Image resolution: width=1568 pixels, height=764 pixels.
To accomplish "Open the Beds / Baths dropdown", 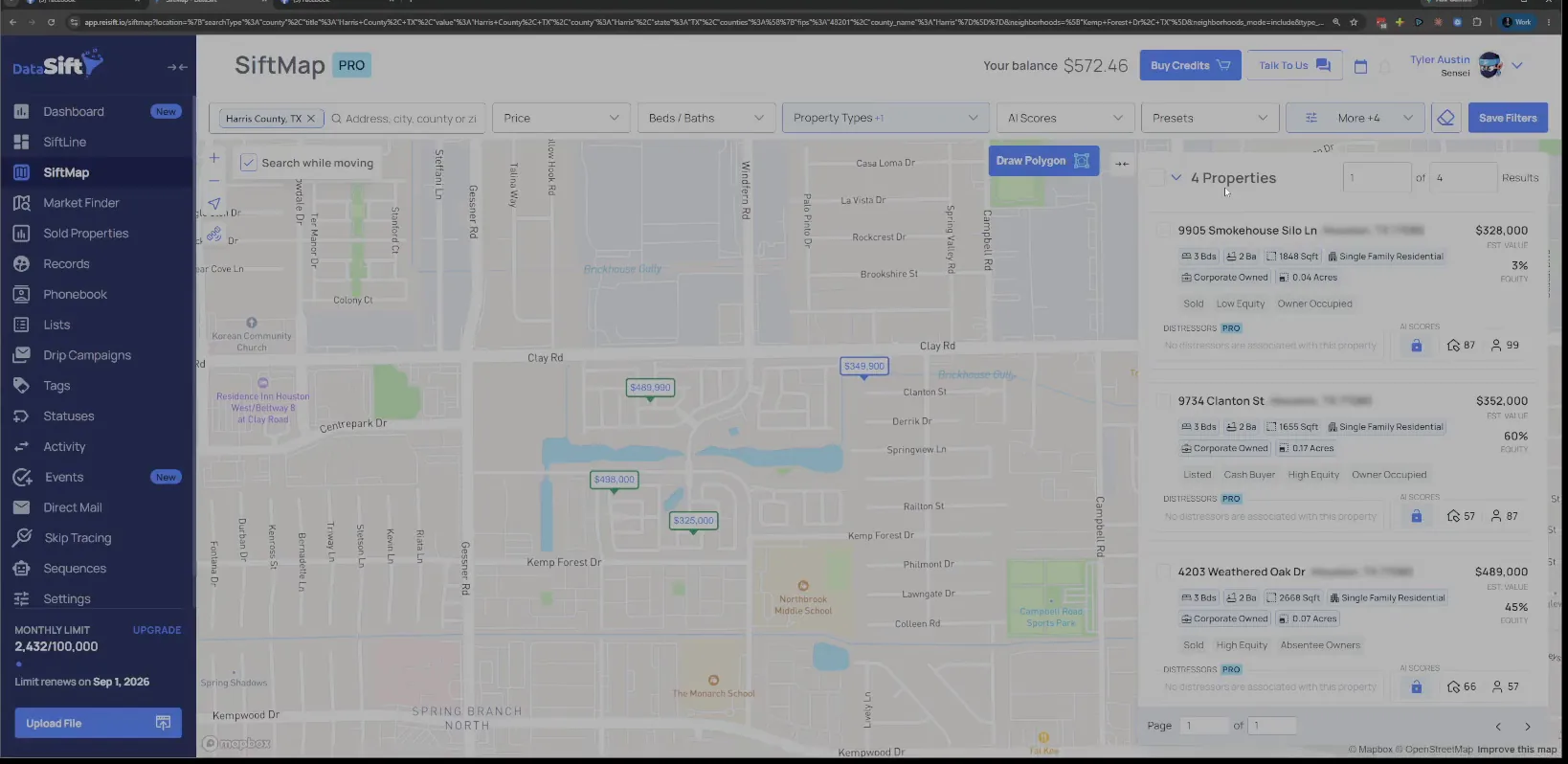I will 706,118.
